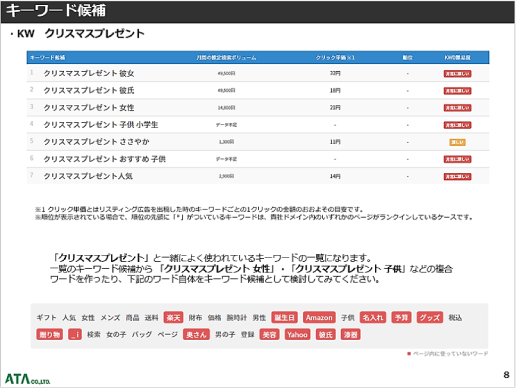Click the 検索 word in tag list

[x=94, y=335]
